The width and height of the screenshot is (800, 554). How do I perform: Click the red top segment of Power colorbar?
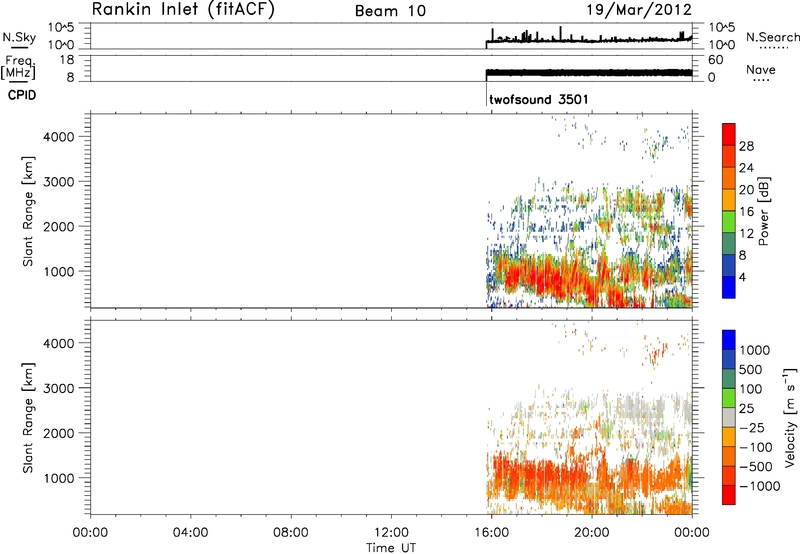click(729, 134)
